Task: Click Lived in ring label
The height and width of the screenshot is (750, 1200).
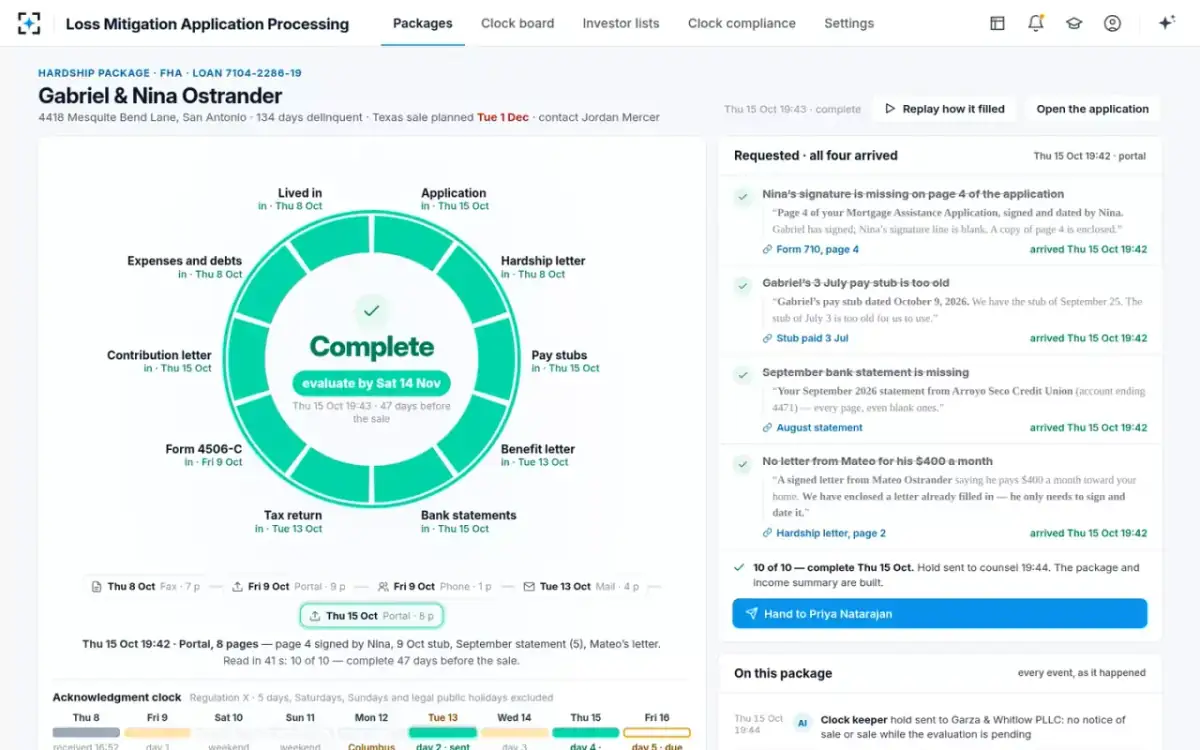Action: coord(291,199)
